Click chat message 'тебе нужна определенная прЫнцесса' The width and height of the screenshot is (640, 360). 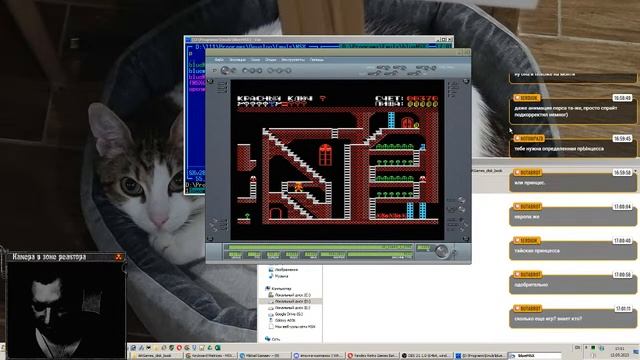coord(572,149)
